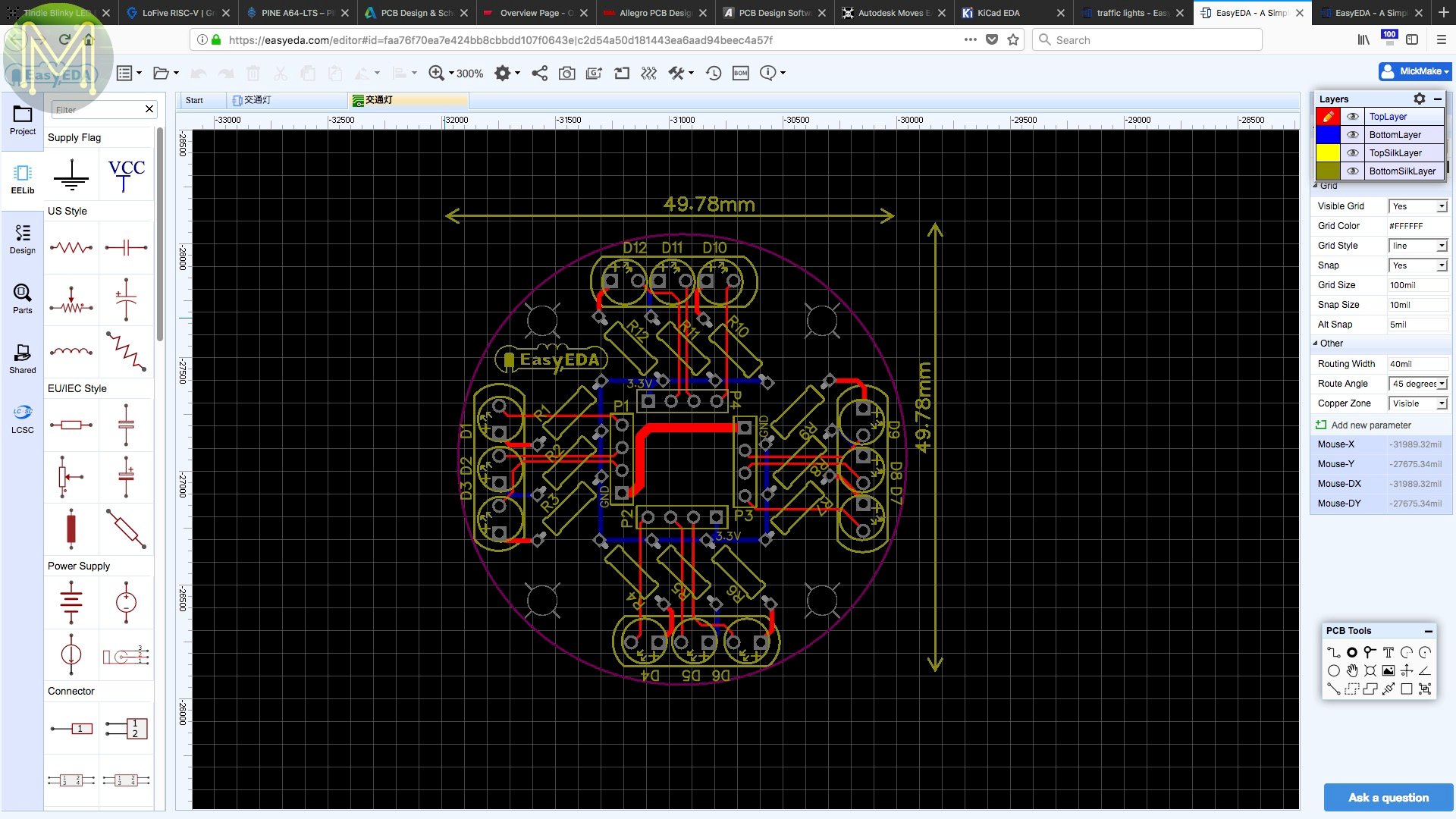Bookmark page with the star icon

[1013, 39]
